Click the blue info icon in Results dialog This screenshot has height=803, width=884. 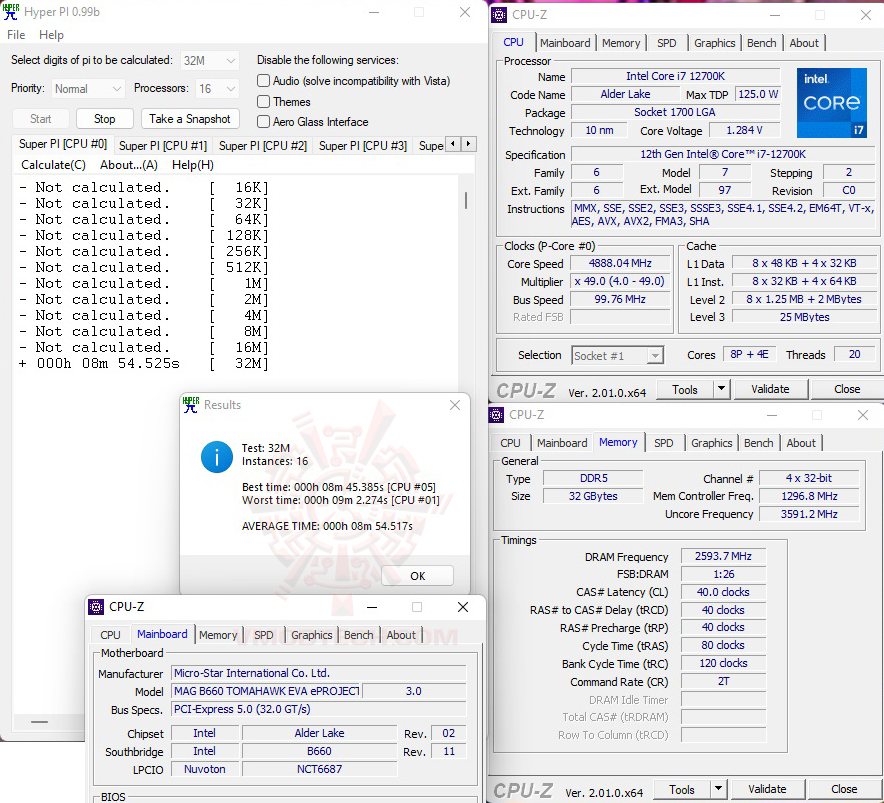[x=216, y=457]
